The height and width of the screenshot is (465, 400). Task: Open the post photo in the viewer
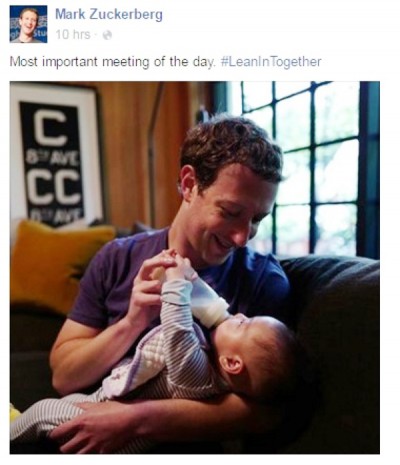click(x=195, y=267)
